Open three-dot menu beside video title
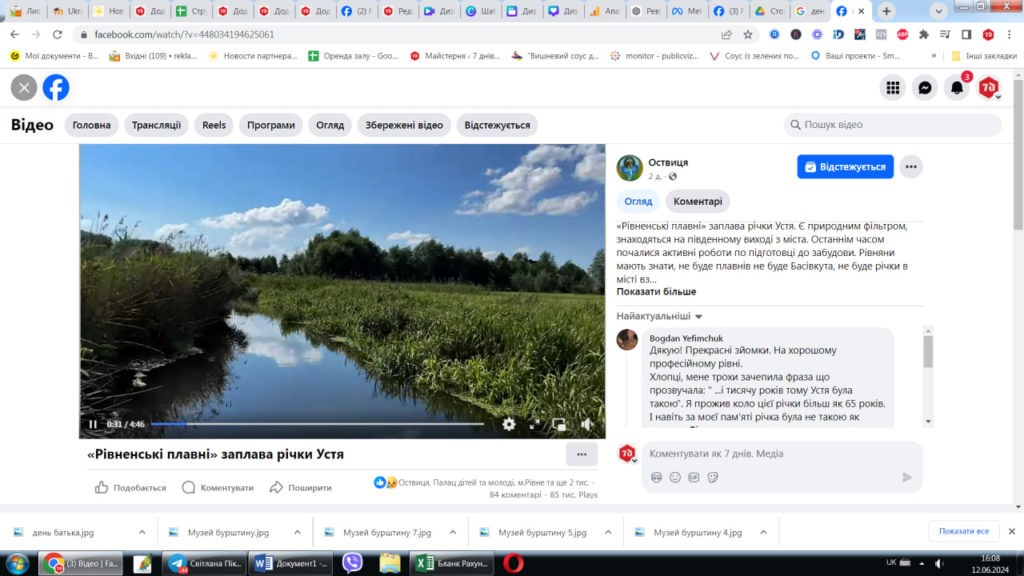Screen dimensions: 1024x576 pyautogui.click(x=581, y=454)
